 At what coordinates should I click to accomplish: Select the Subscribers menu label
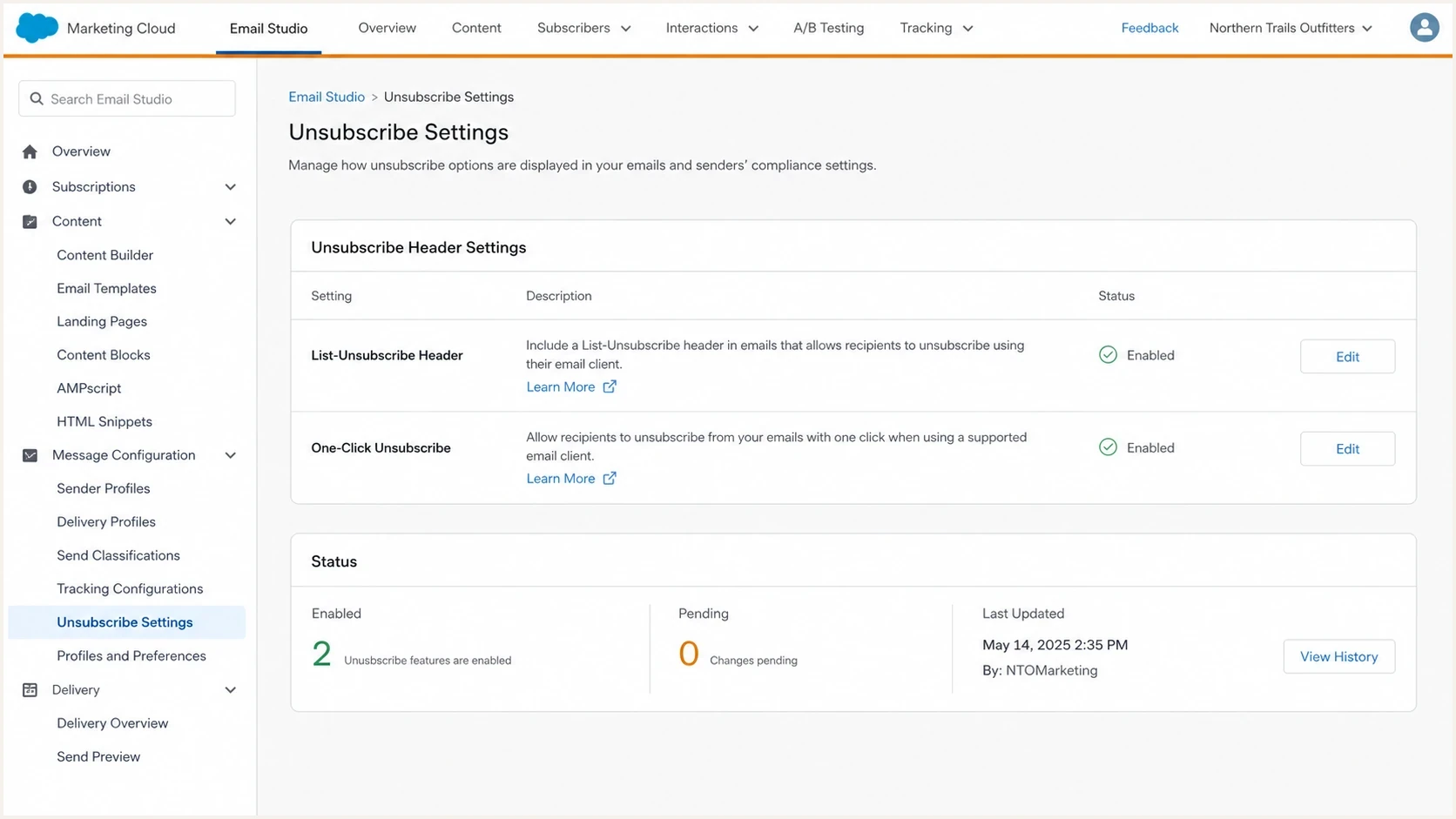click(x=573, y=28)
